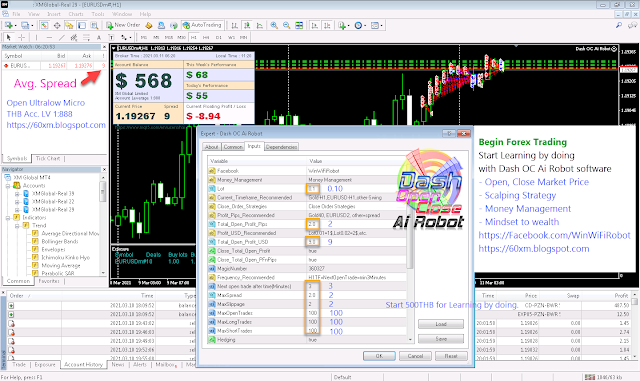Image resolution: width=640 pixels, height=381 pixels.
Task: Toggle the AutoTrading button
Action: pos(202,25)
